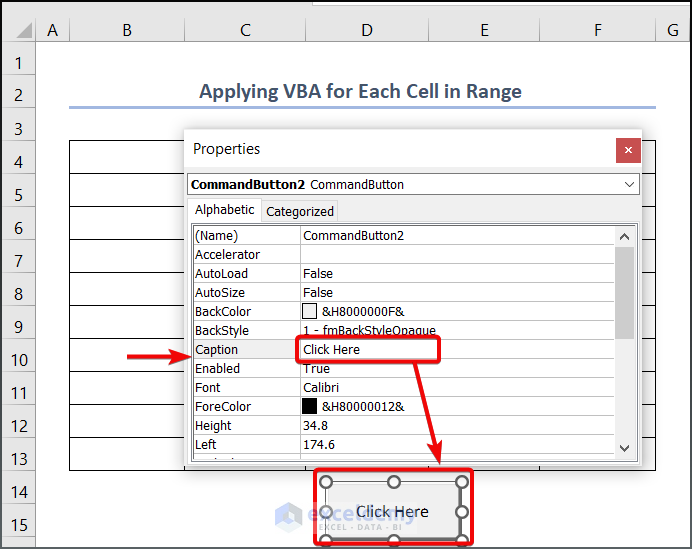Switch to the Categorized tab
The image size is (692, 549).
(x=299, y=211)
